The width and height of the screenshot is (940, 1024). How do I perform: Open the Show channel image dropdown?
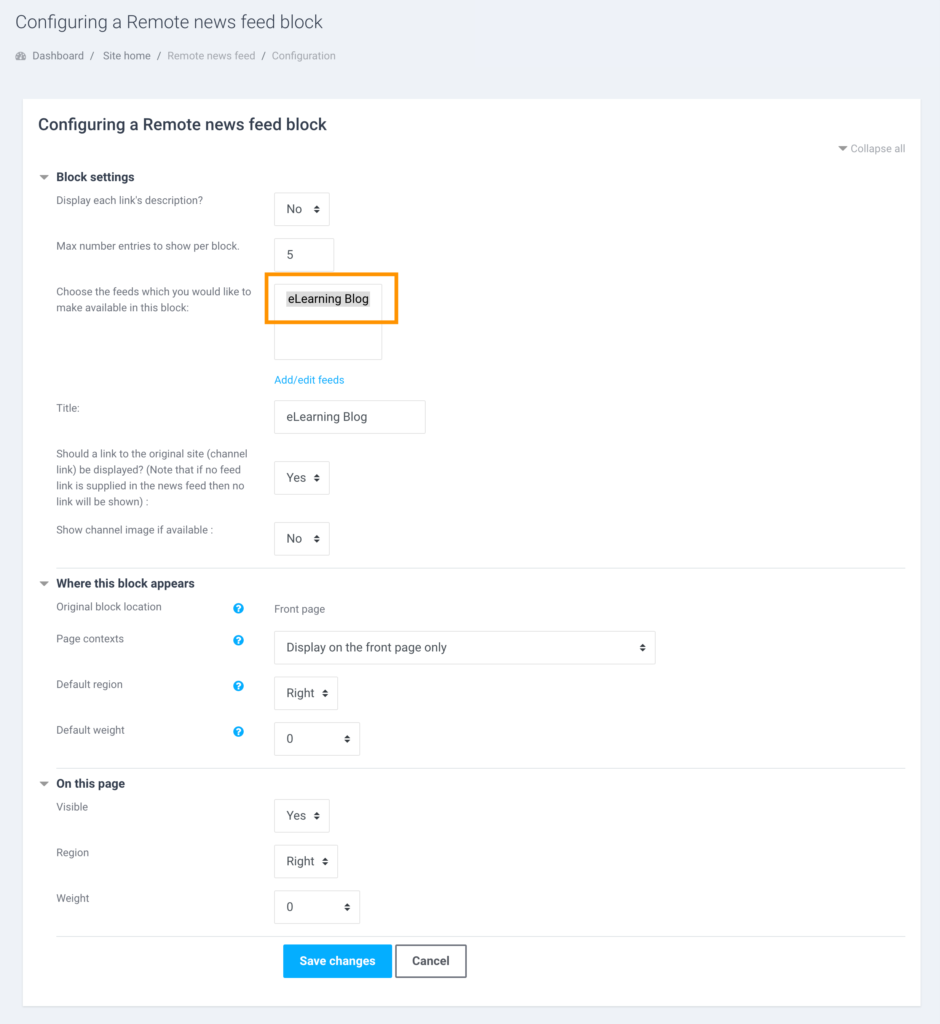301,538
